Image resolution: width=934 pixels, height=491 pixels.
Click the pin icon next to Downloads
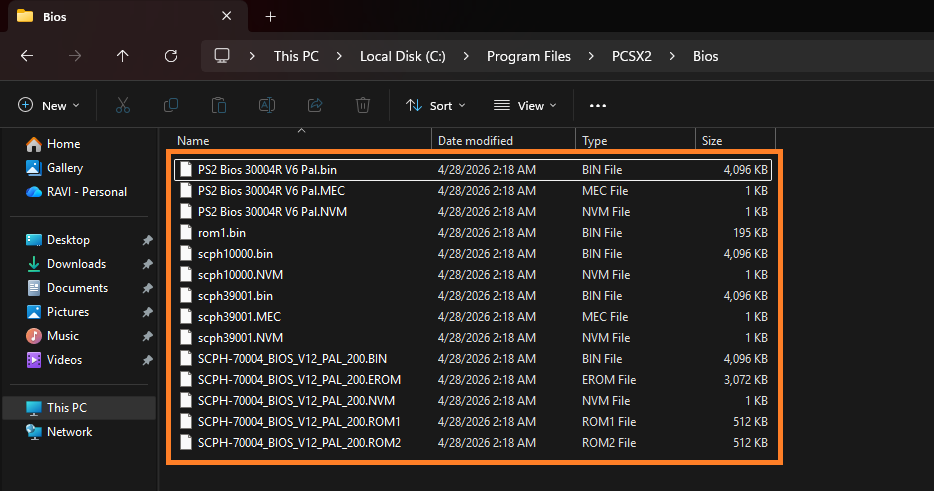tap(147, 264)
